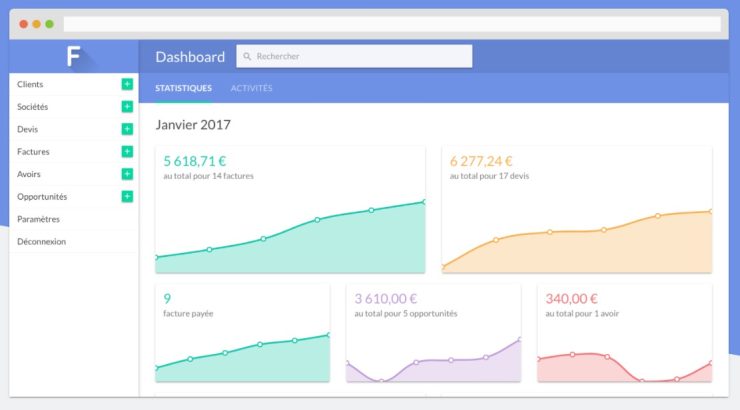
Task: Click the plus icon beside Avoirs
Action: pos(127,174)
